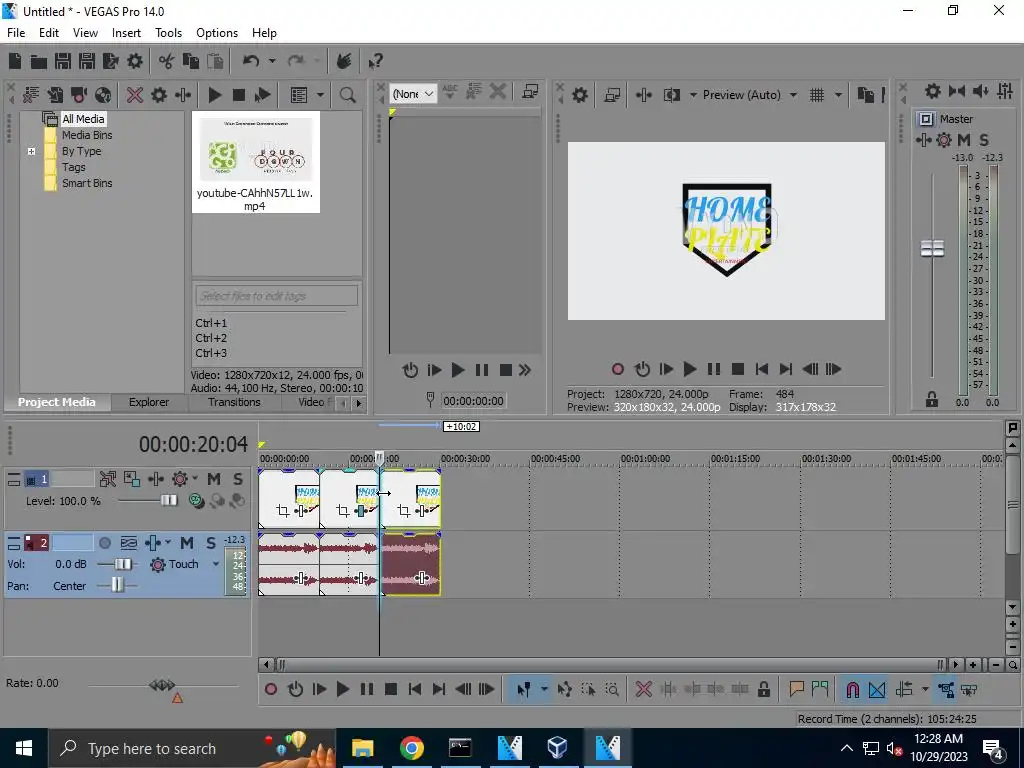Open the Insert menu
Image resolution: width=1024 pixels, height=768 pixels.
coord(126,33)
